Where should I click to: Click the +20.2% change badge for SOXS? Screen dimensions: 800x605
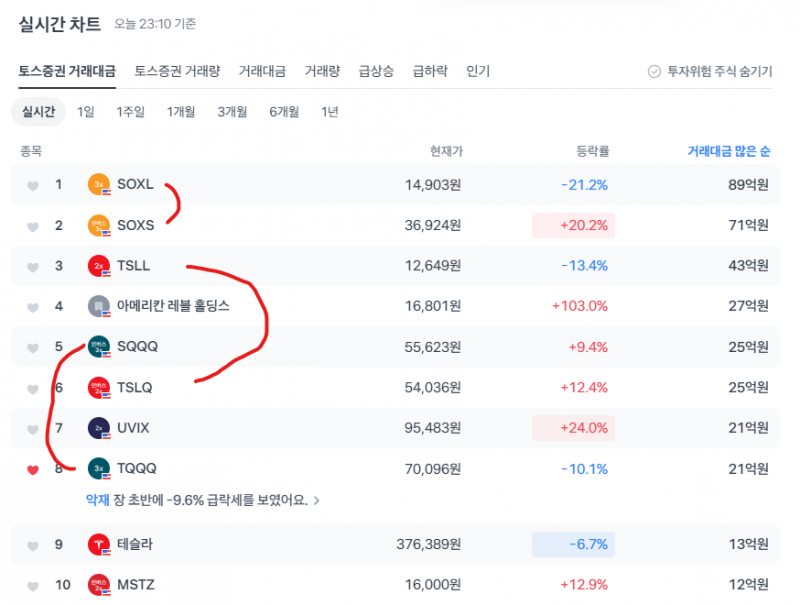coord(573,225)
